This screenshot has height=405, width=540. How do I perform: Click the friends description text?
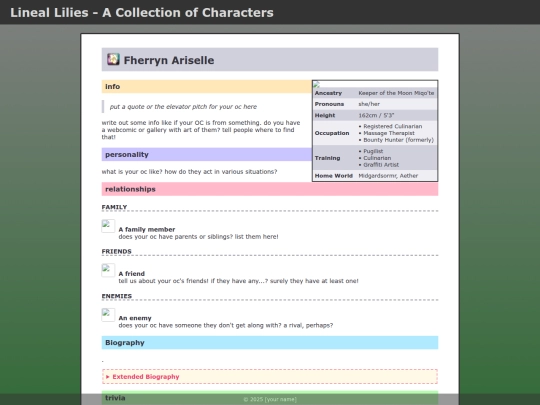(x=238, y=281)
